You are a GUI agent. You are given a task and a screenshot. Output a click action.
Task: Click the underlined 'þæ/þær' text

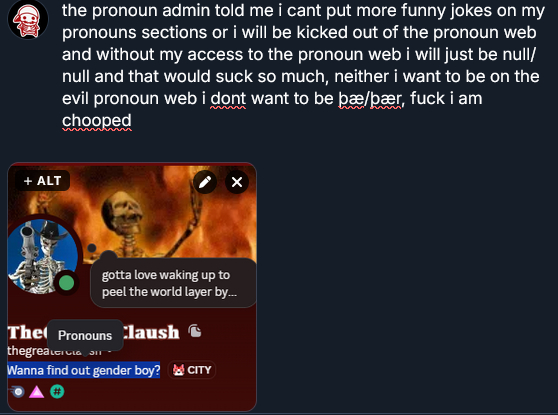tap(370, 99)
